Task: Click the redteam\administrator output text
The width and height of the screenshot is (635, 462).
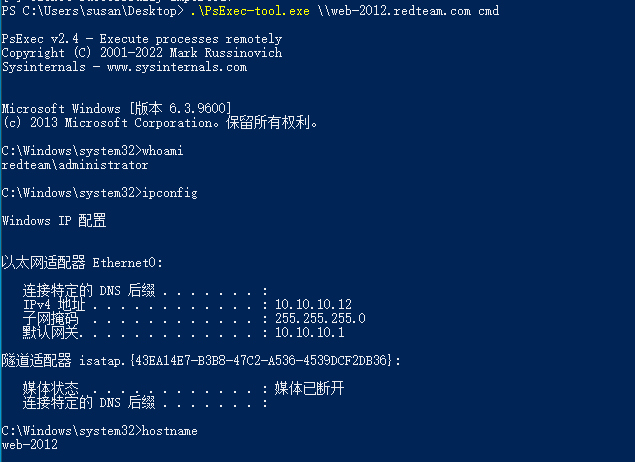Action: click(75, 165)
